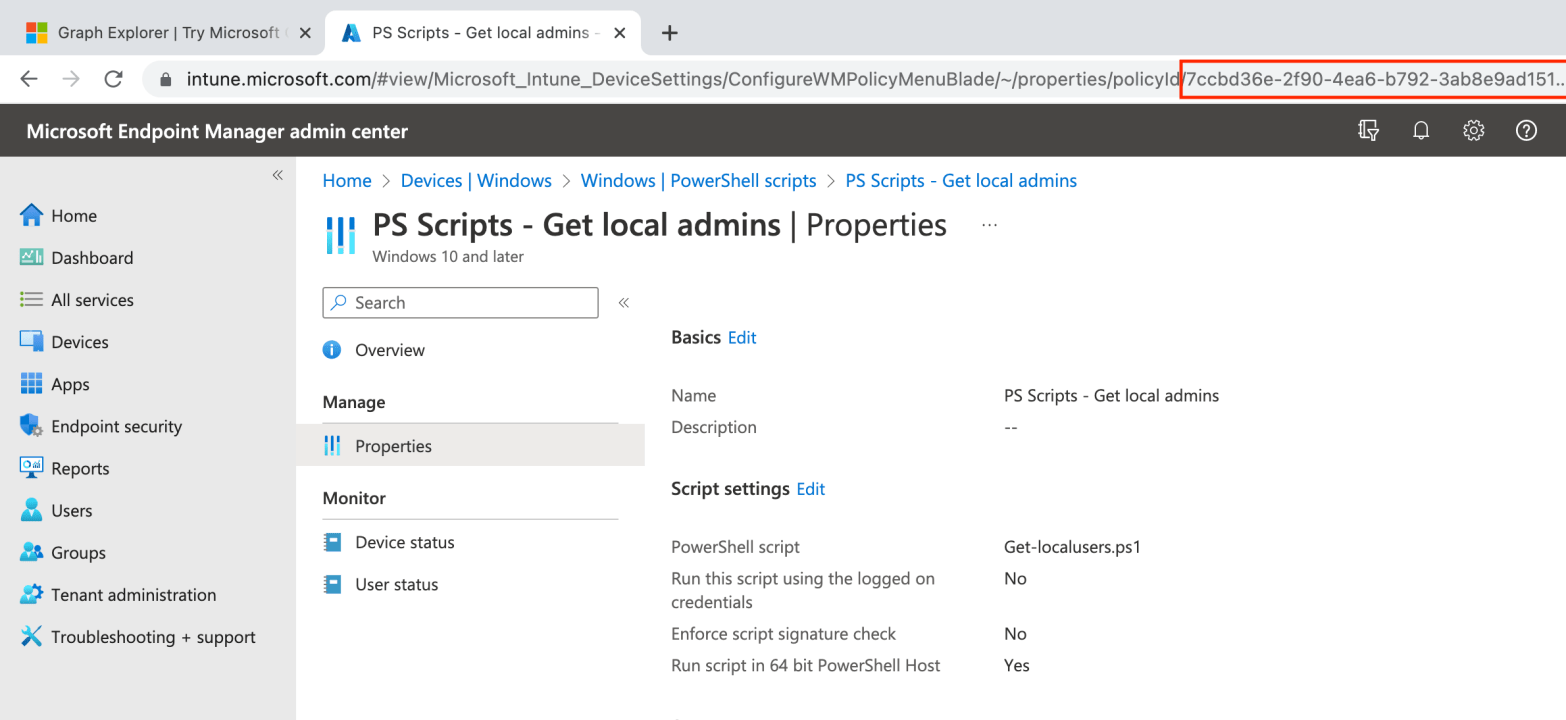Edit the Basics section
Image resolution: width=1566 pixels, height=720 pixels.
742,338
